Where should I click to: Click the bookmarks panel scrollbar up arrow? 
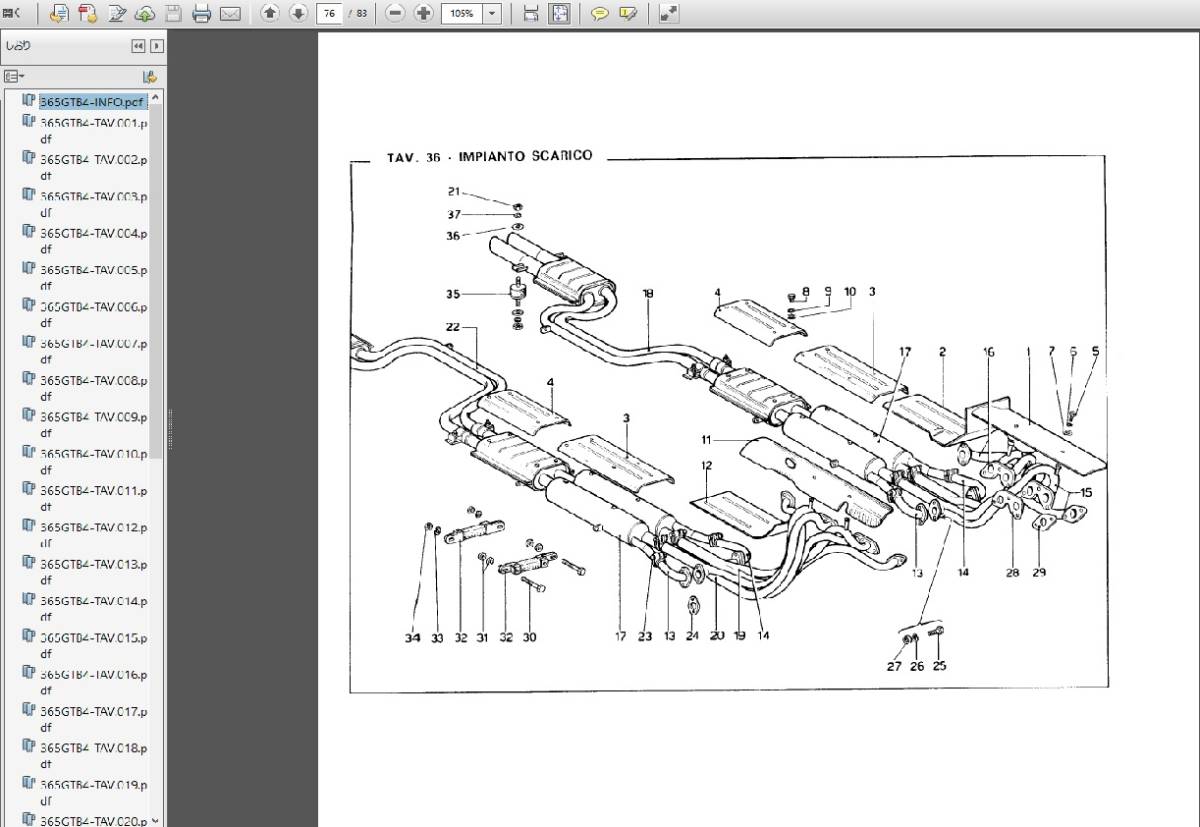156,98
